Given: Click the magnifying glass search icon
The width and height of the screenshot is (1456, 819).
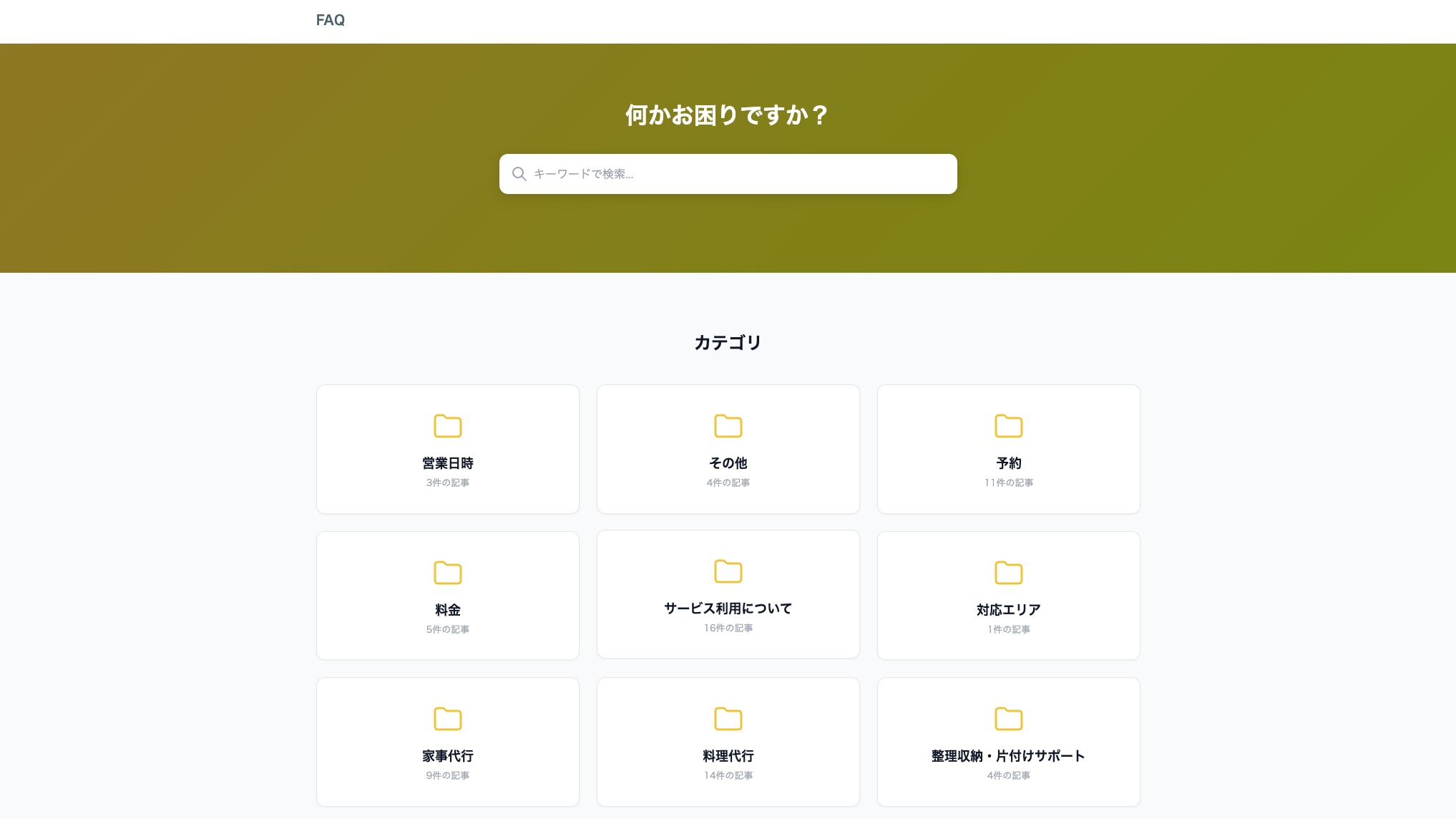Looking at the screenshot, I should 519,174.
